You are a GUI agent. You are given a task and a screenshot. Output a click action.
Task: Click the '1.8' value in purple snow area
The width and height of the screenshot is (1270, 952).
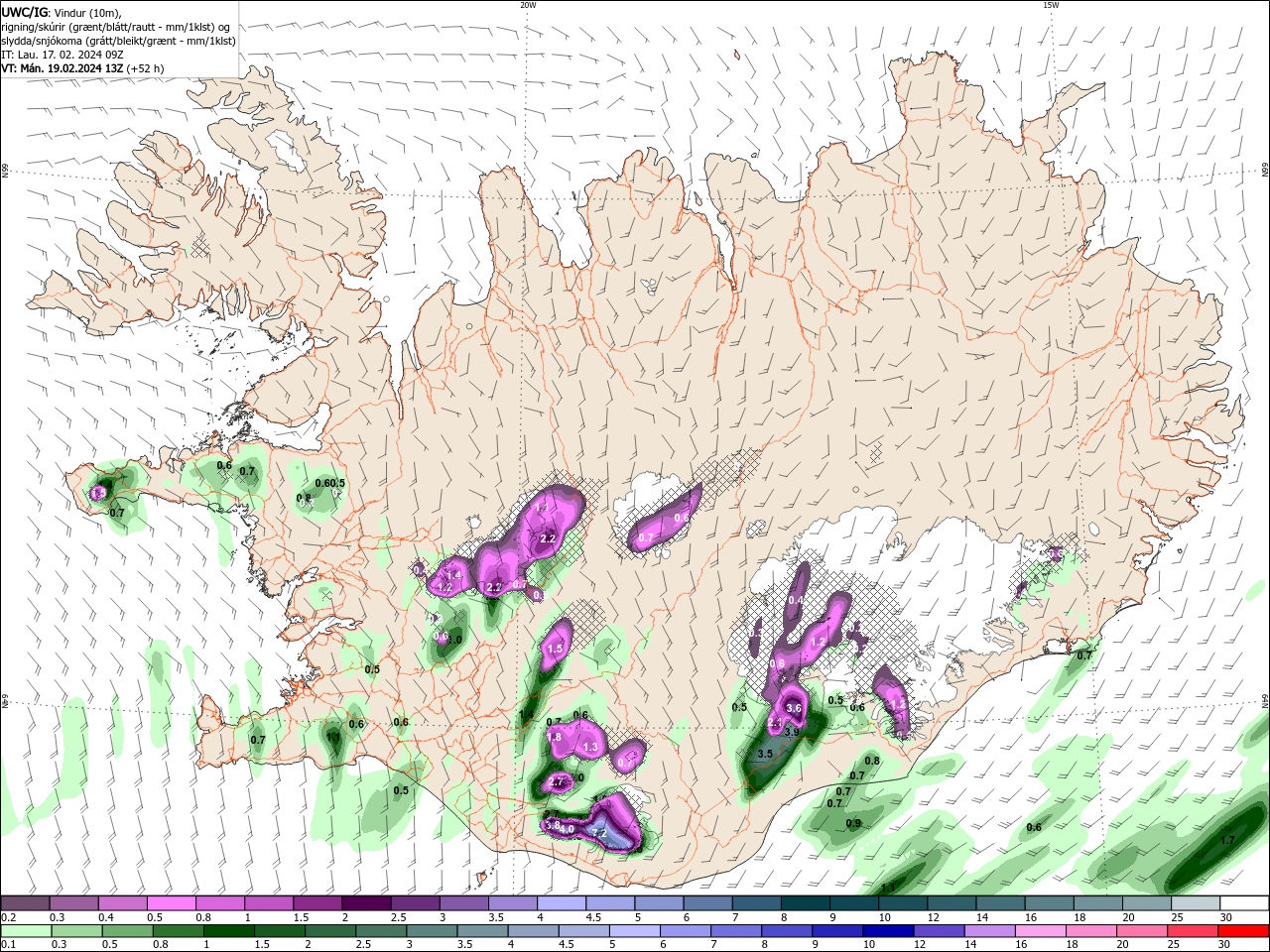(x=555, y=737)
